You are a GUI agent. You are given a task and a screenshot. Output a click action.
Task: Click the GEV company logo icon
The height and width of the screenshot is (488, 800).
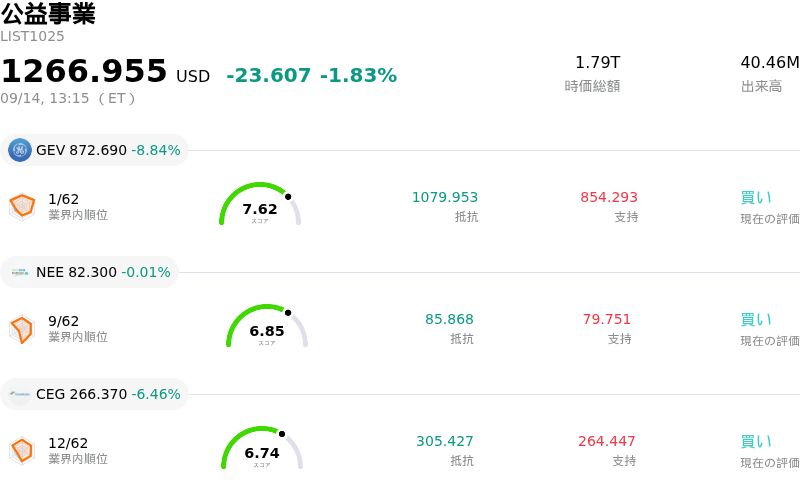pos(20,150)
